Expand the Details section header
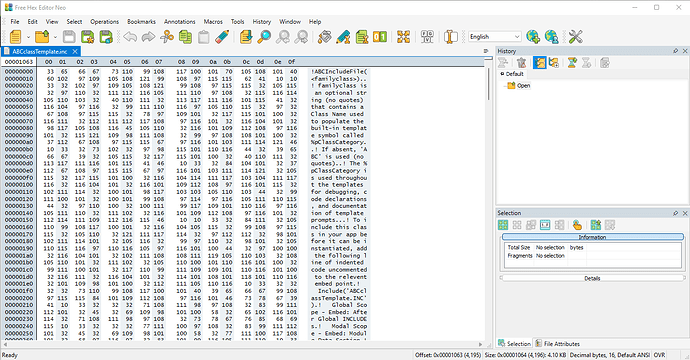Viewport: 690px width, 360px height. 593,278
